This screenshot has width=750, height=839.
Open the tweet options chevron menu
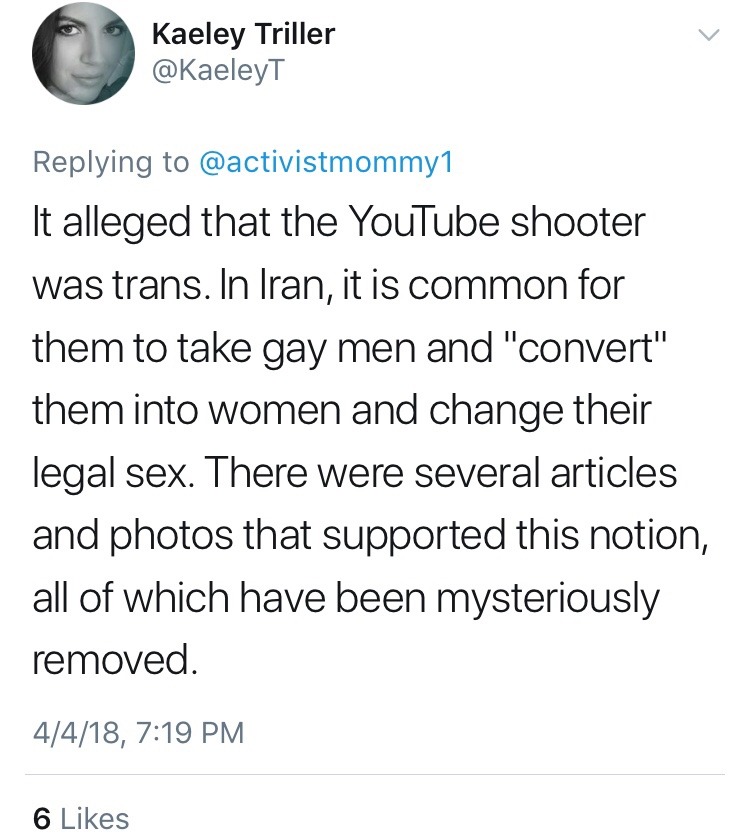point(708,37)
